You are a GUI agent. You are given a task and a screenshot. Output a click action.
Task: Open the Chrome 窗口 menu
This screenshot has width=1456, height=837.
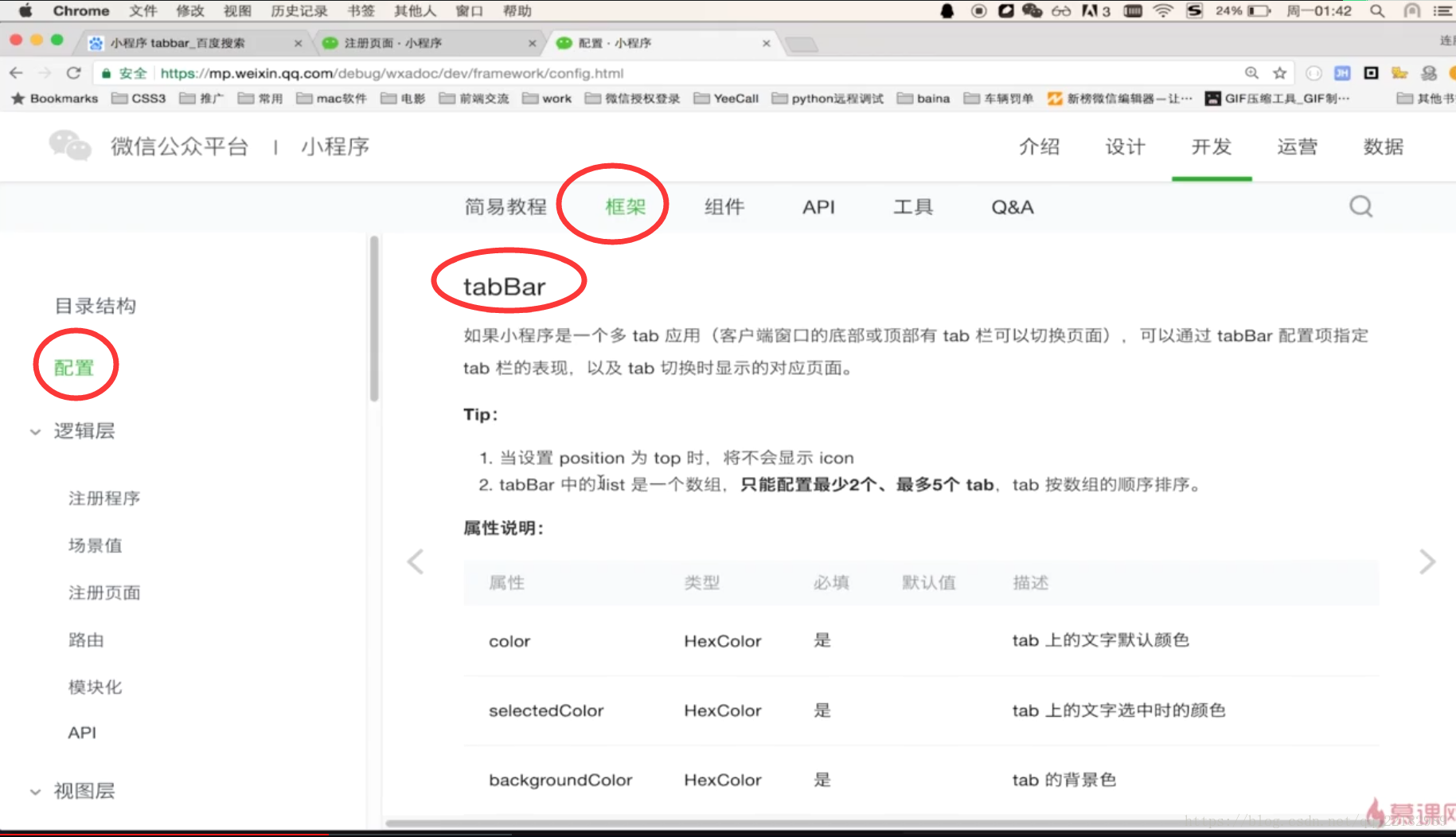pos(469,10)
